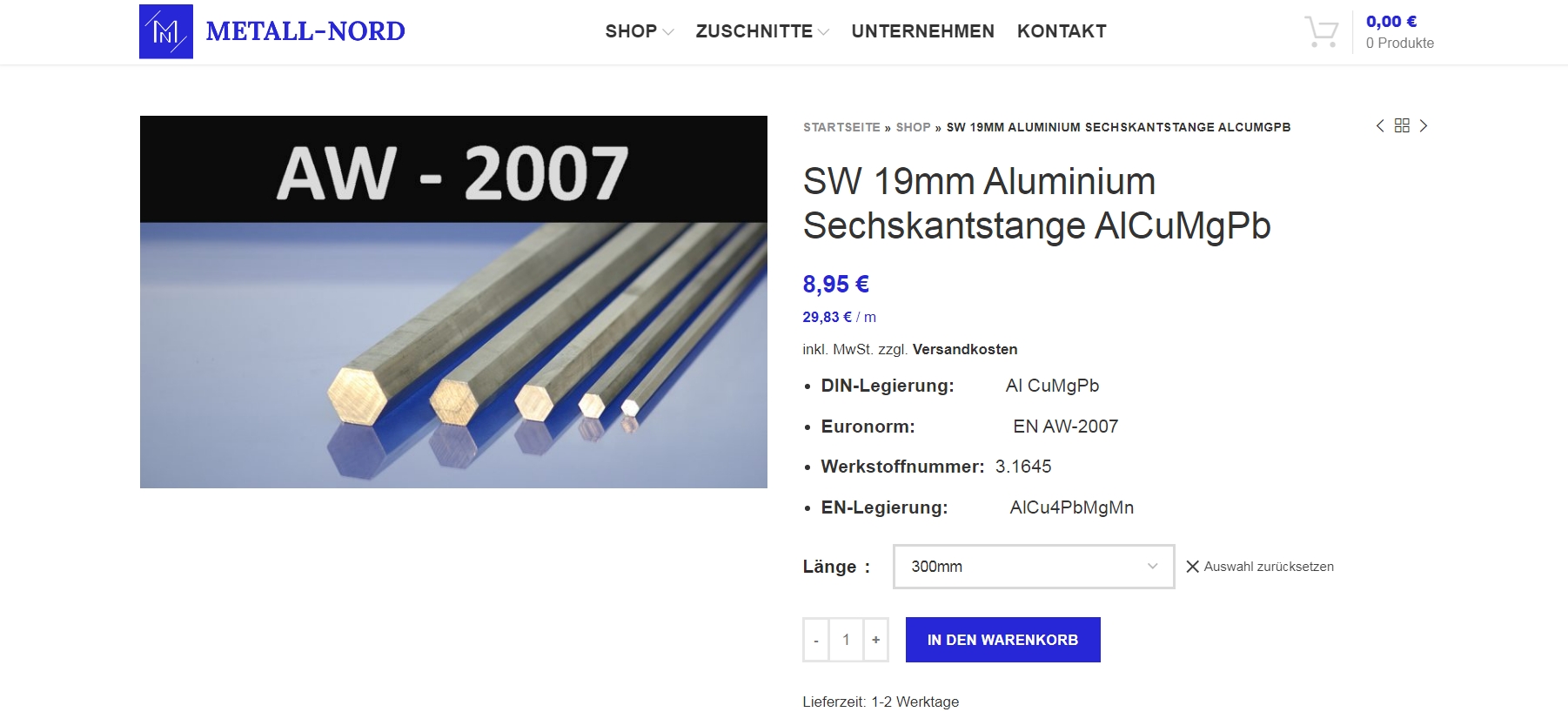
Task: Decrease quantity with the minus button
Action: [x=816, y=640]
